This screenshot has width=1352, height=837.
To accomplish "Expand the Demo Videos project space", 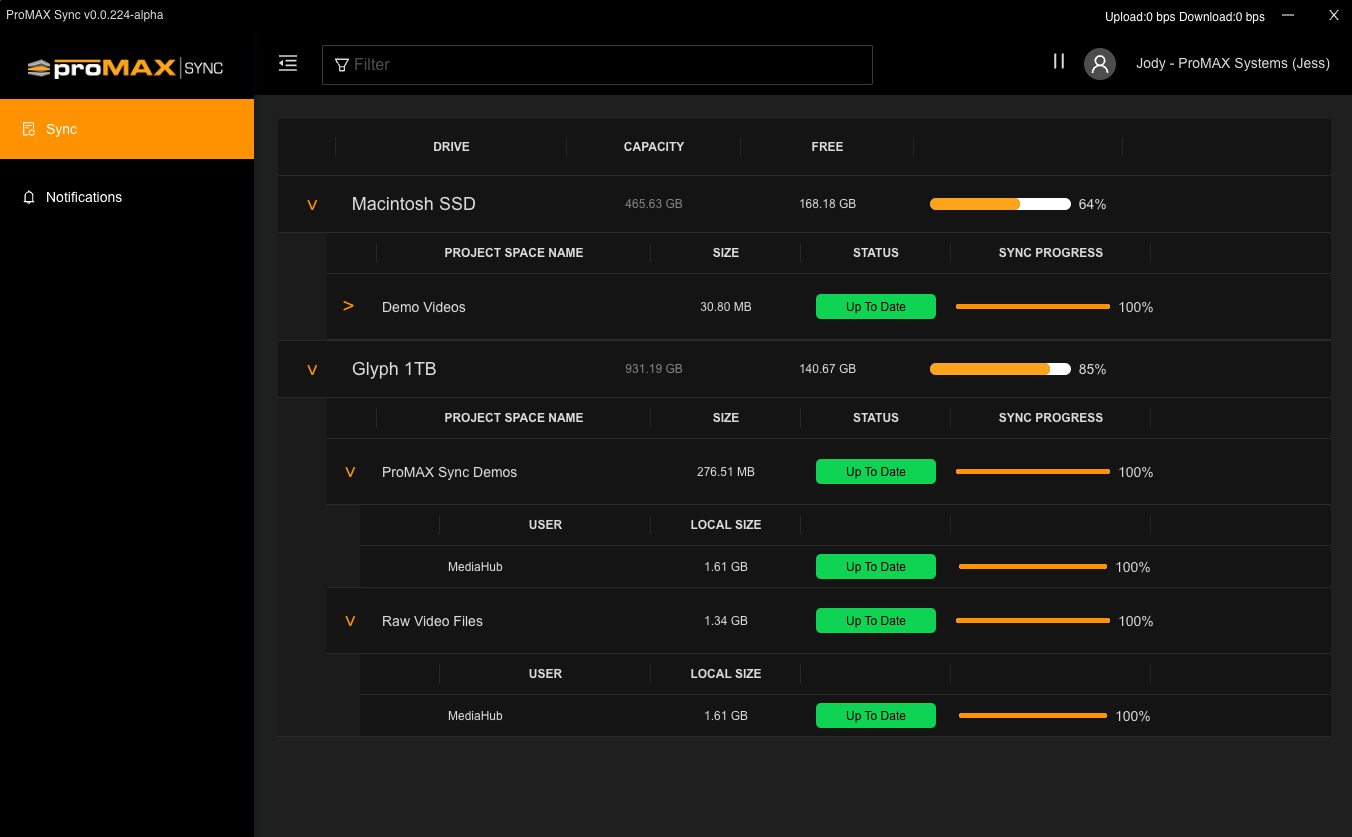I will point(348,306).
